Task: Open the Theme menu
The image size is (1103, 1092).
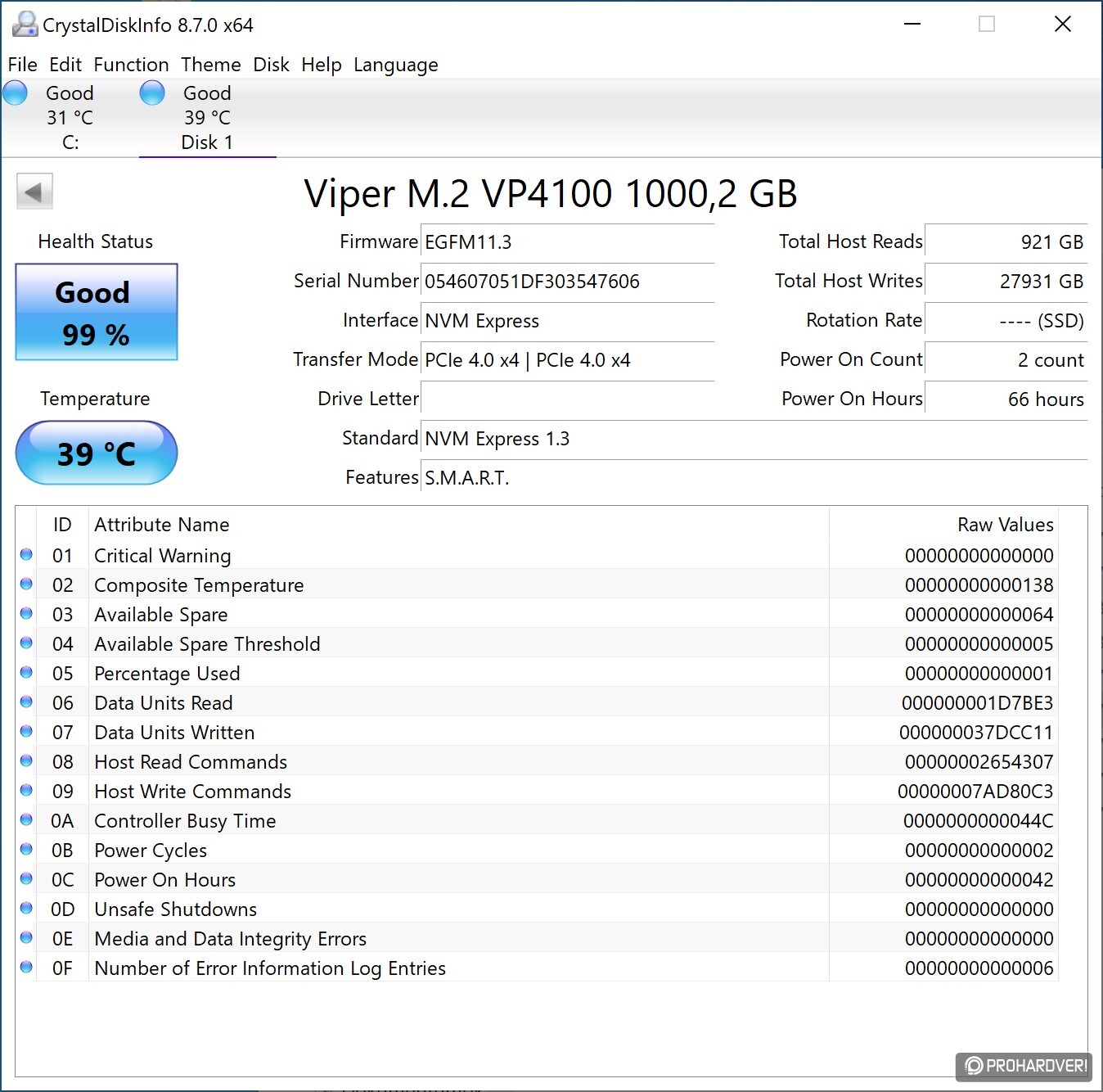Action: (x=211, y=65)
